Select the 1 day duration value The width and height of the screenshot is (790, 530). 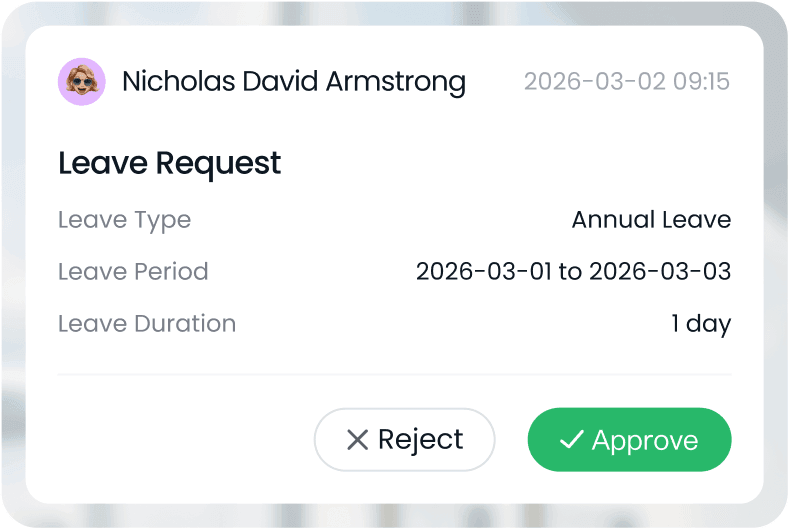click(x=701, y=324)
